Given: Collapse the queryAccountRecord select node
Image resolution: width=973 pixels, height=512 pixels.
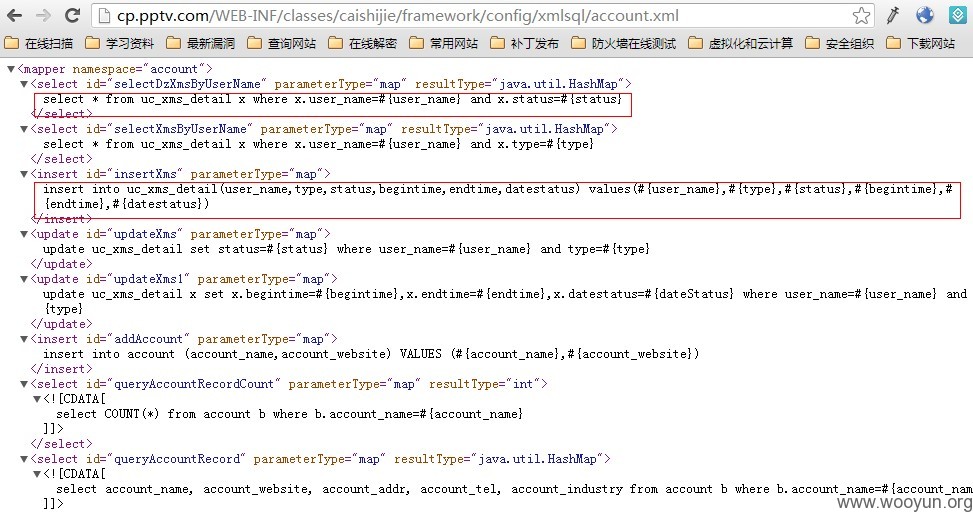Looking at the screenshot, I should coord(24,459).
